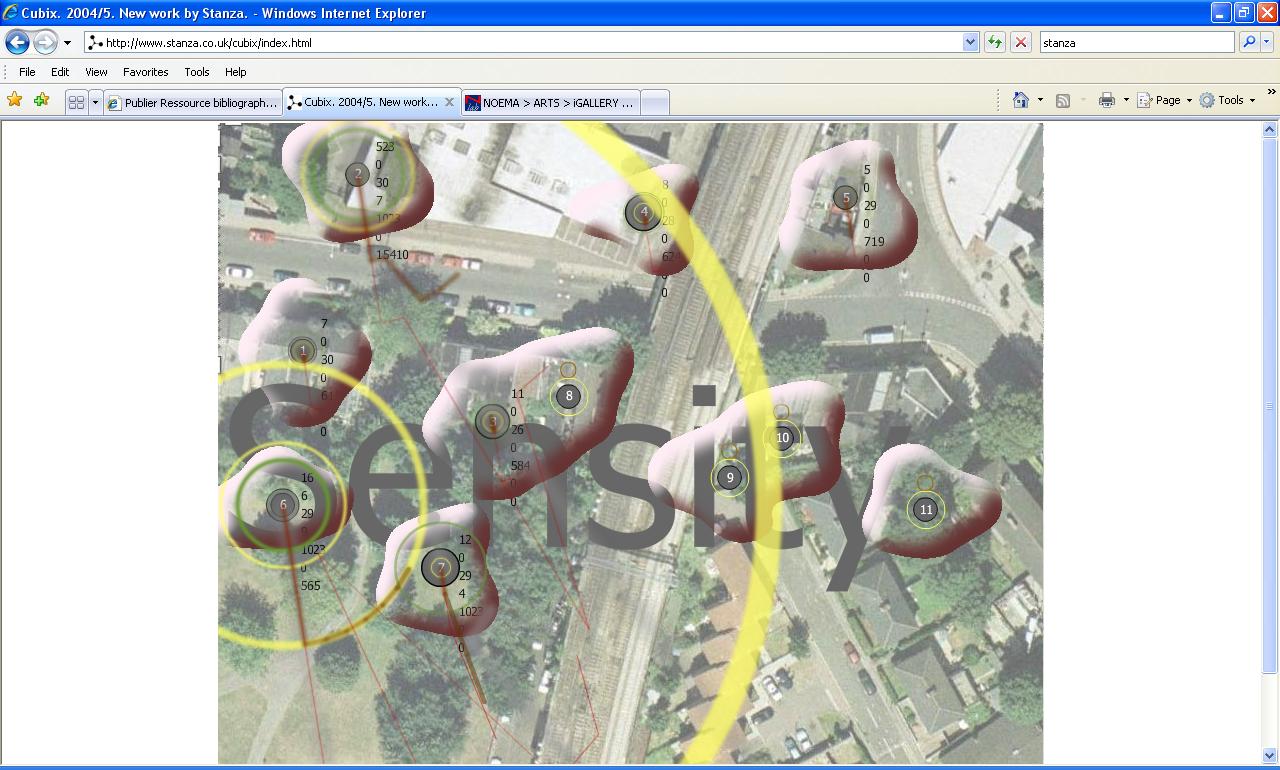1280x770 pixels.
Task: Click sensor node 1 on the map
Action: click(302, 351)
